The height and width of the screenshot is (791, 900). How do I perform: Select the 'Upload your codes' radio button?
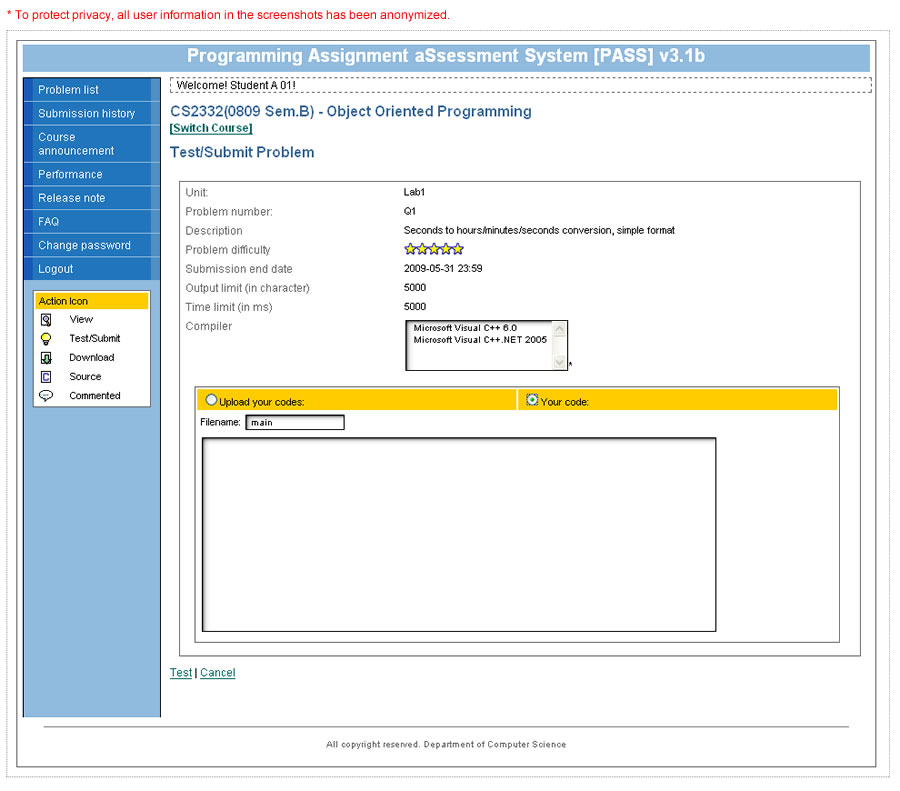(211, 400)
